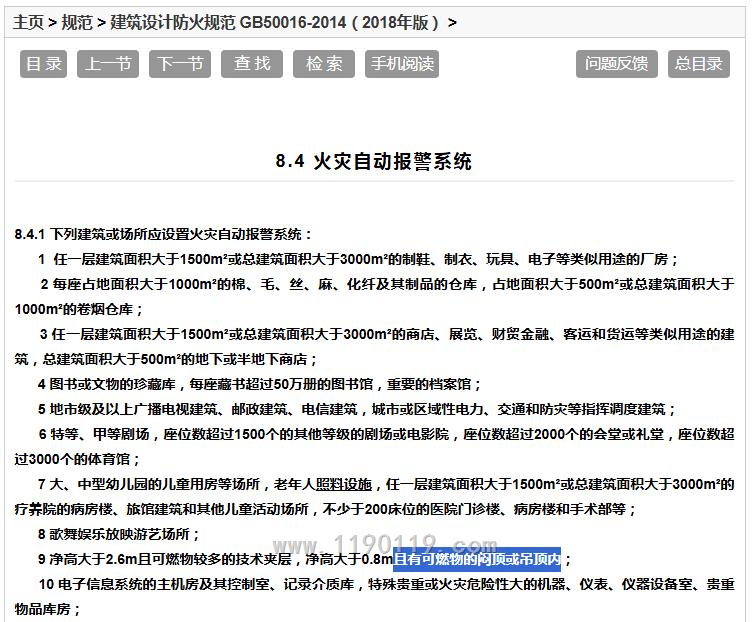Go to next section with 下一节
Screen dimensions: 753x622
coord(180,64)
